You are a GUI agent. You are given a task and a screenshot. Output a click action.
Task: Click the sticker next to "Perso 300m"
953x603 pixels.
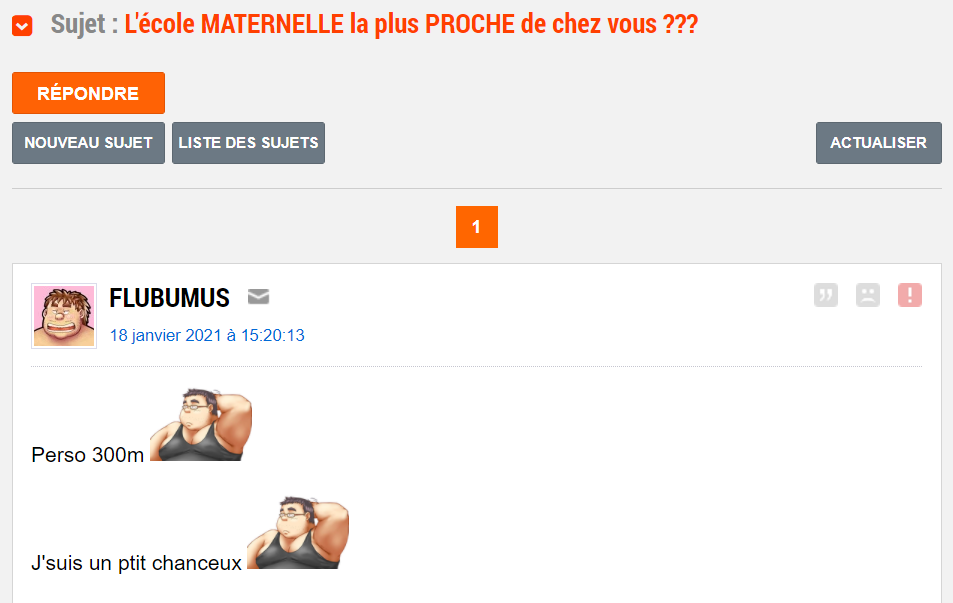pyautogui.click(x=200, y=424)
